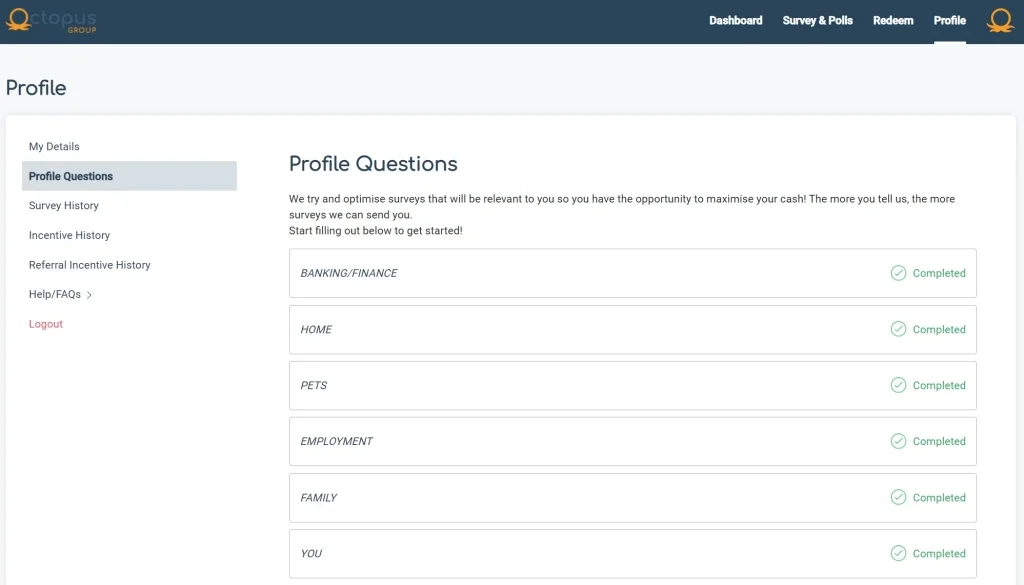Image resolution: width=1024 pixels, height=585 pixels.
Task: Click the Octopus Group logo
Action: (51, 21)
